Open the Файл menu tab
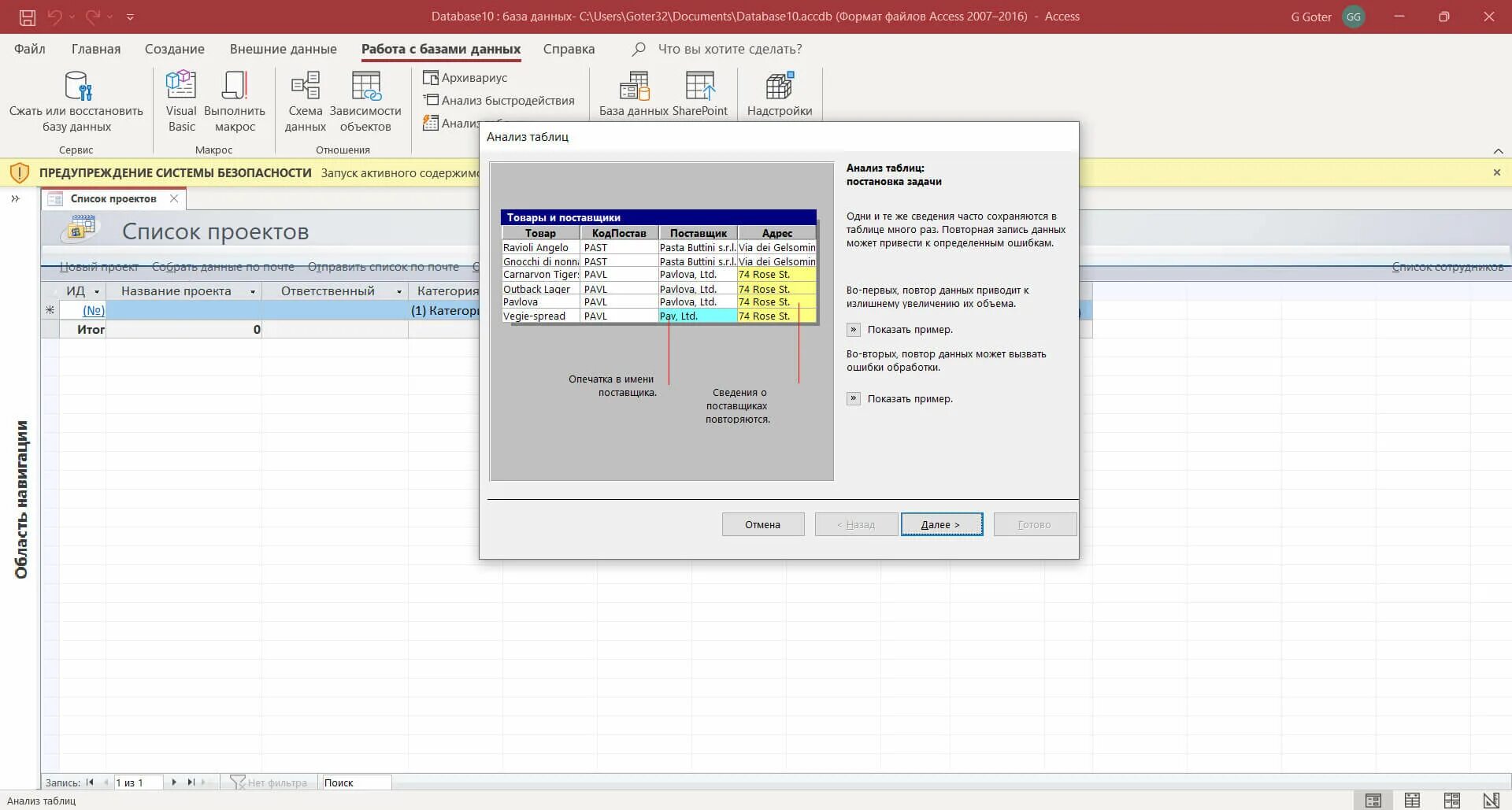Screen dimensions: 1512x810 point(30,49)
